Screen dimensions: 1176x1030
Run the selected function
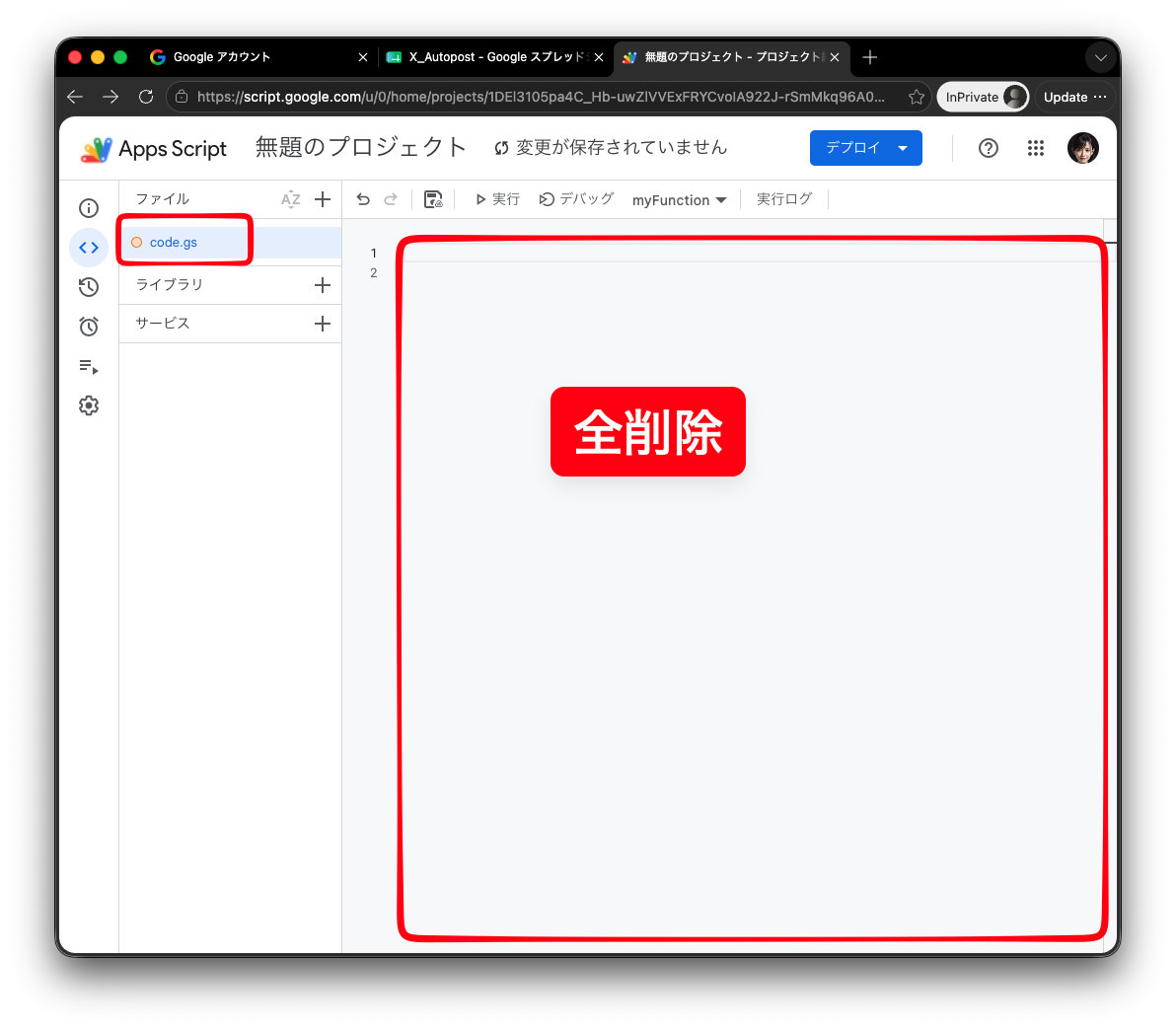coord(497,199)
